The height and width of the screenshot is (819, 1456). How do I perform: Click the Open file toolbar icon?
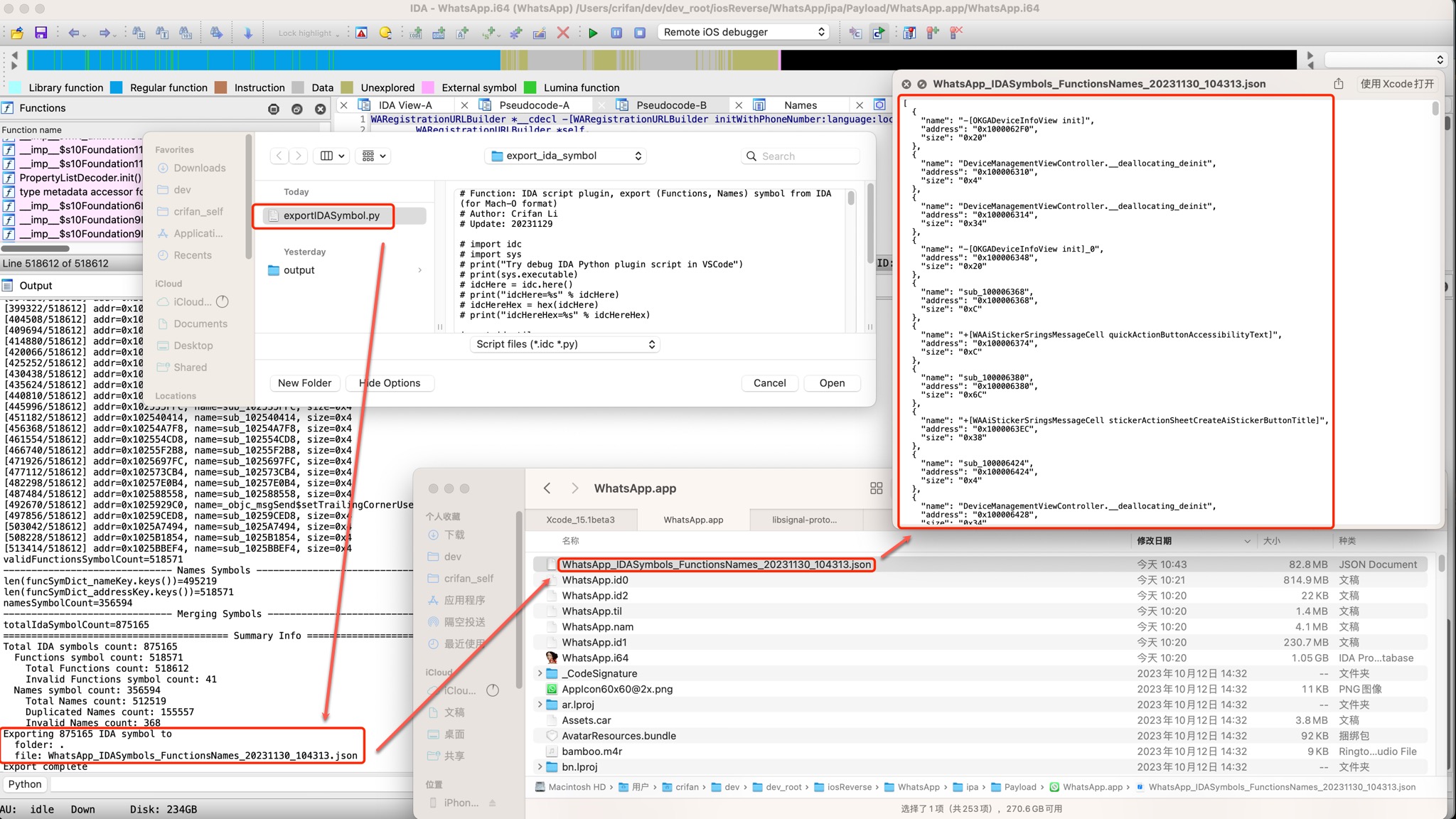click(17, 33)
